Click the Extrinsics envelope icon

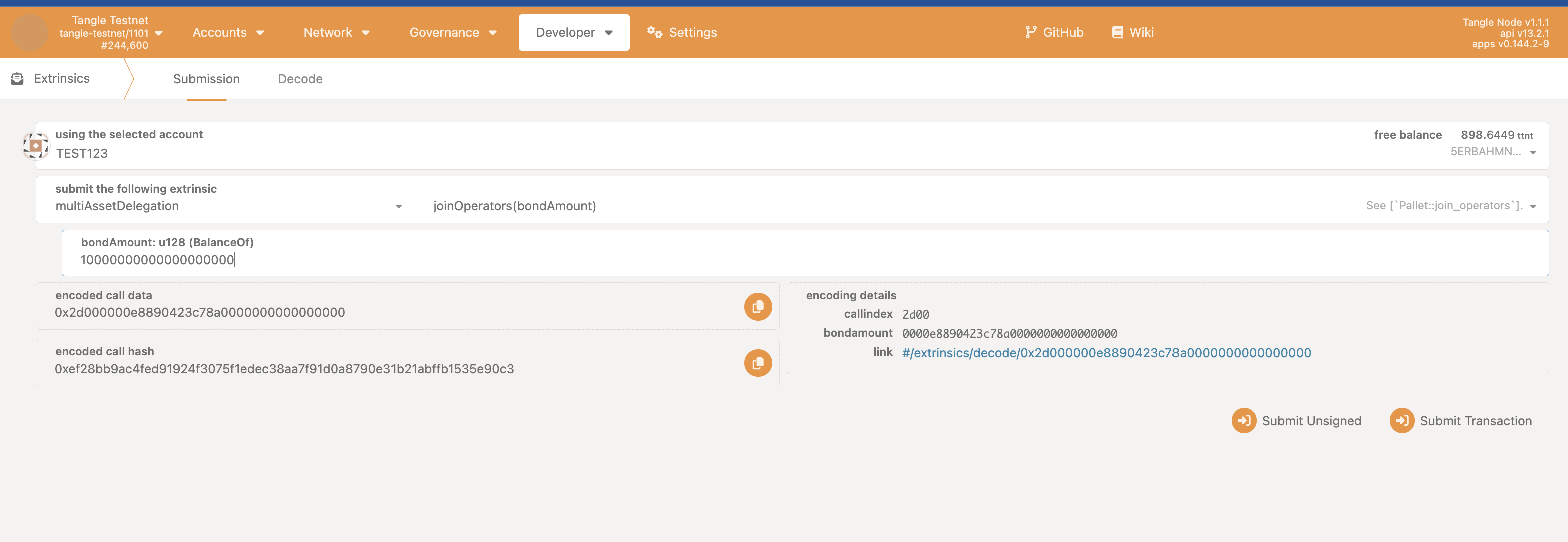[x=17, y=79]
